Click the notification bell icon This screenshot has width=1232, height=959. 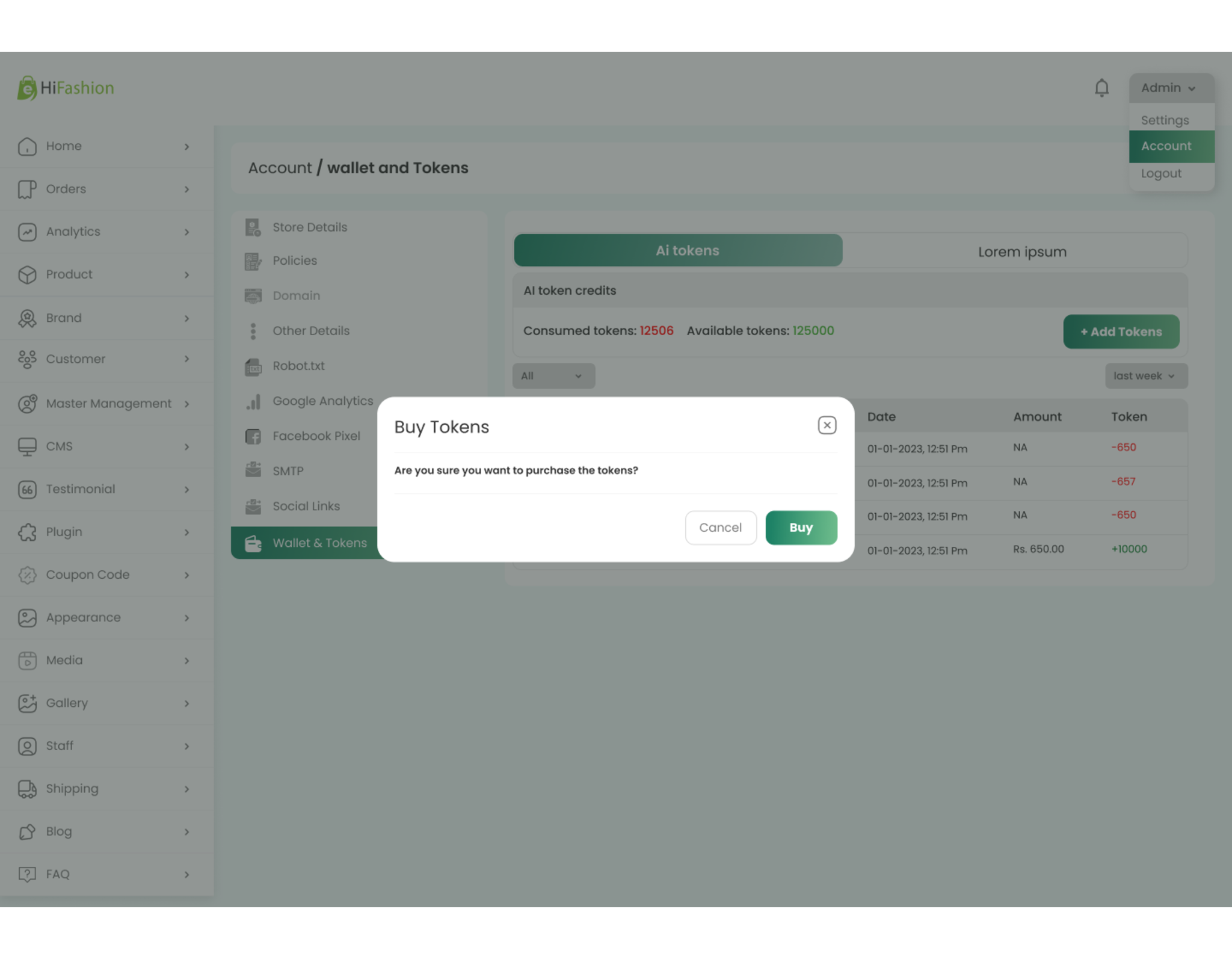point(1101,88)
